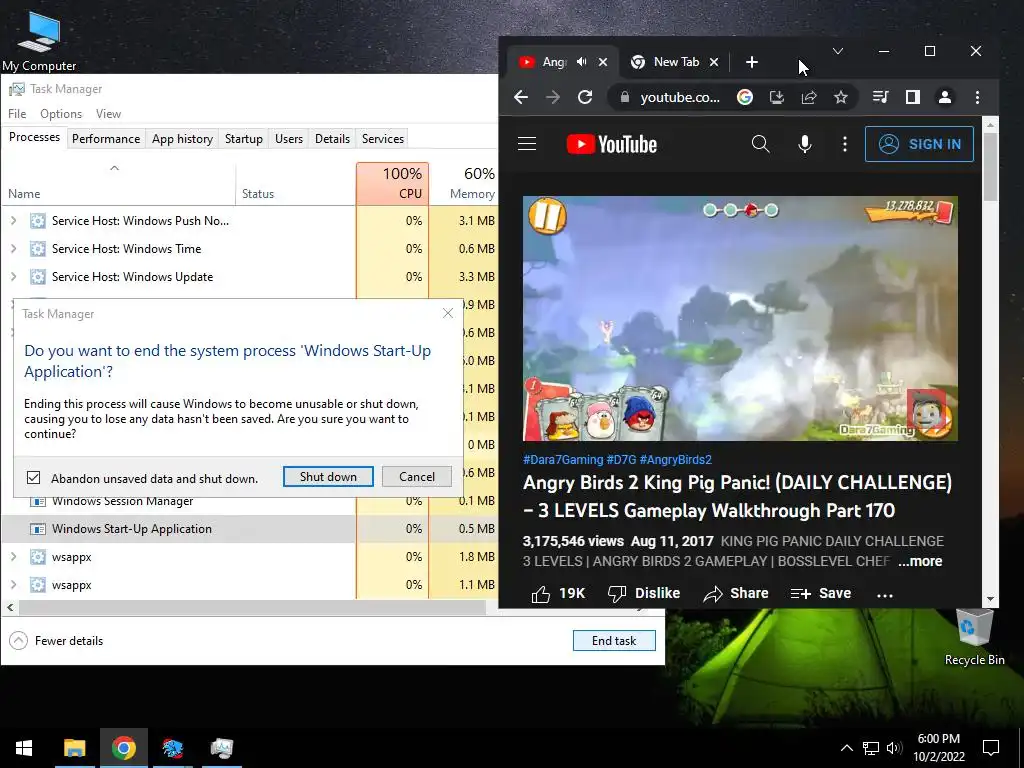Dislike the Angry Birds video
Image resolution: width=1024 pixels, height=768 pixels.
[x=644, y=594]
